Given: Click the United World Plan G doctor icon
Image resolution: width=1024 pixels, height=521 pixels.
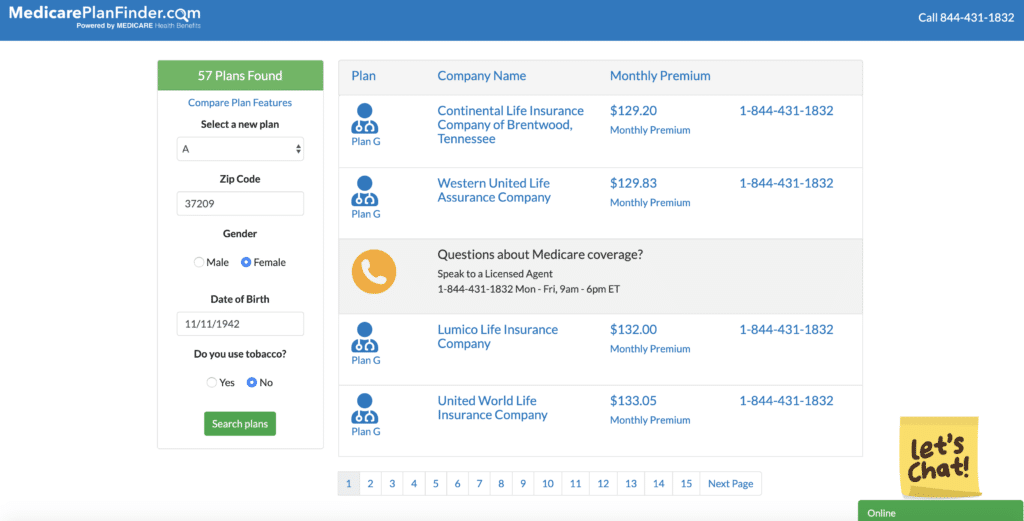Looking at the screenshot, I should 365,409.
